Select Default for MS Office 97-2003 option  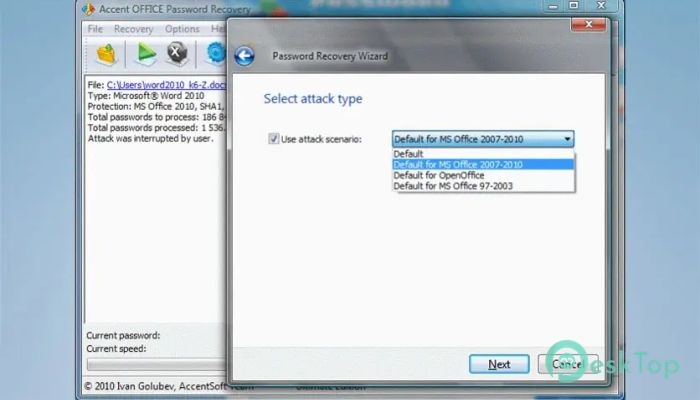[x=483, y=186]
